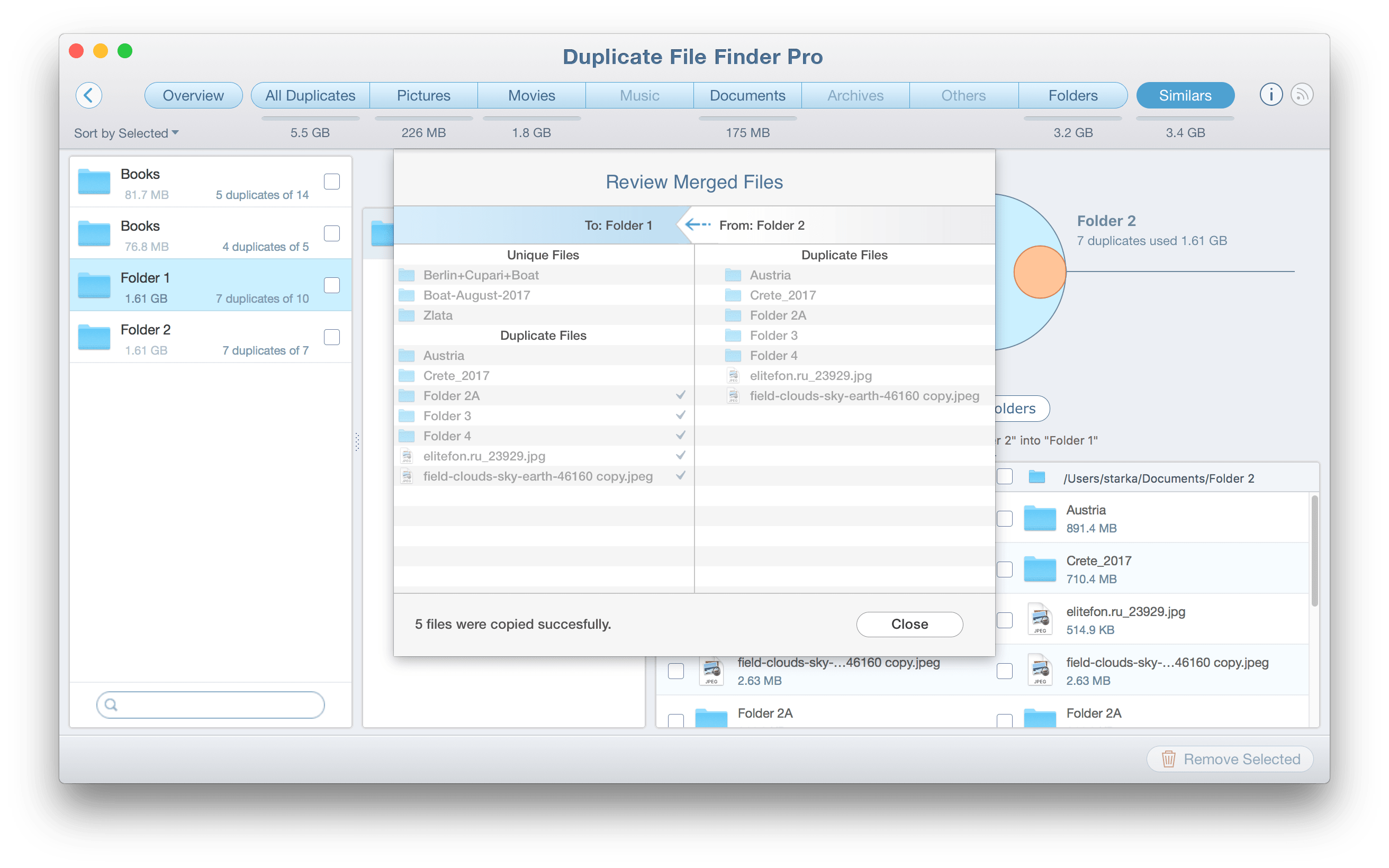This screenshot has height=868, width=1389.
Task: Click the 81.7 MB Books folder icon
Action: [x=94, y=181]
